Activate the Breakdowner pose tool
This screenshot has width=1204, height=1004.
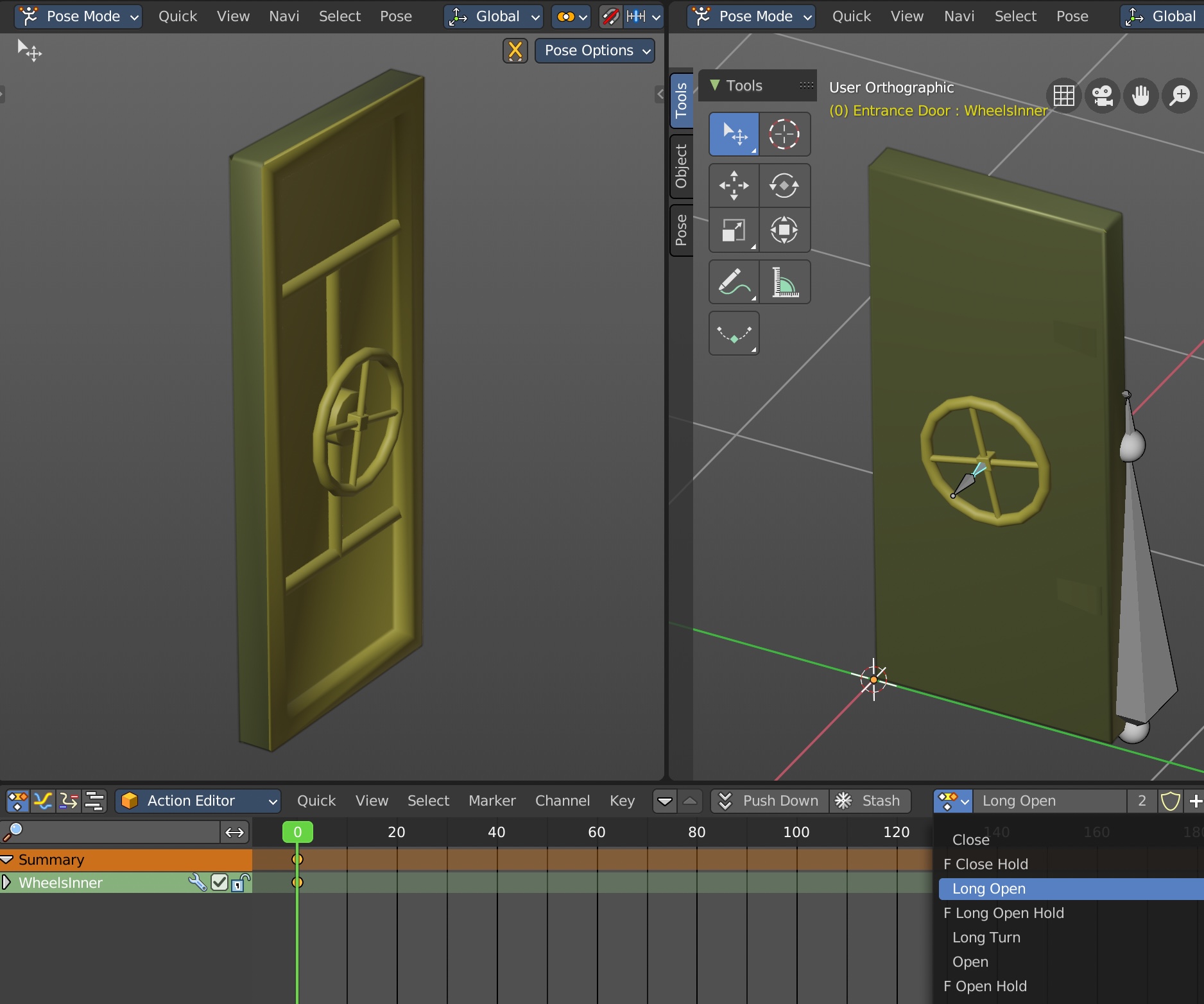(734, 333)
